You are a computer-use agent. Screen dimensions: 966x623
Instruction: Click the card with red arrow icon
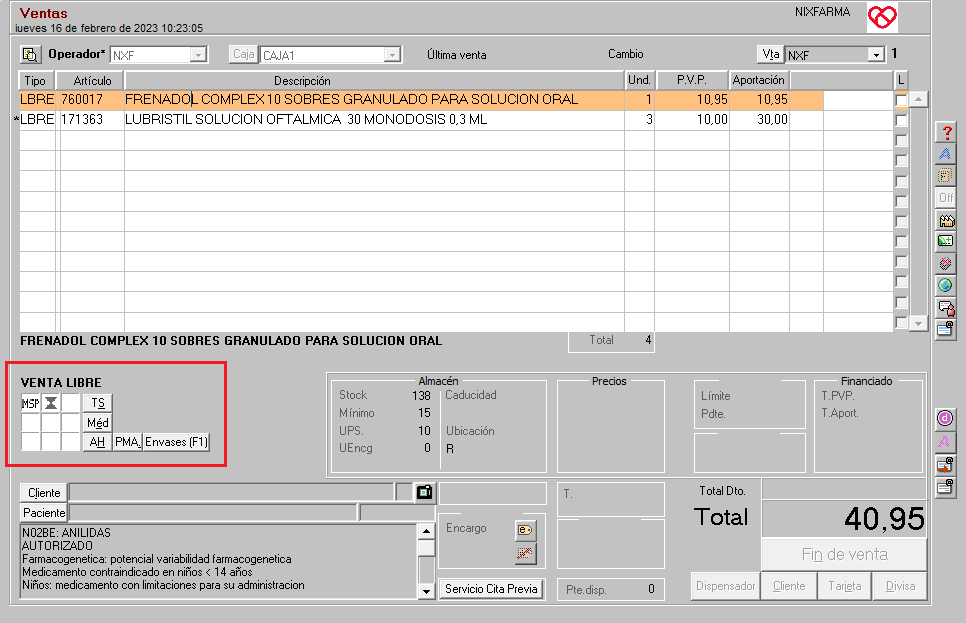pyautogui.click(x=946, y=465)
